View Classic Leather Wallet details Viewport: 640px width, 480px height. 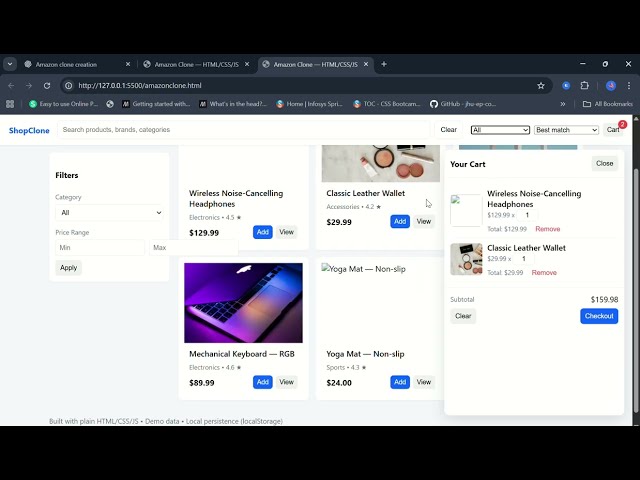pyautogui.click(x=424, y=221)
